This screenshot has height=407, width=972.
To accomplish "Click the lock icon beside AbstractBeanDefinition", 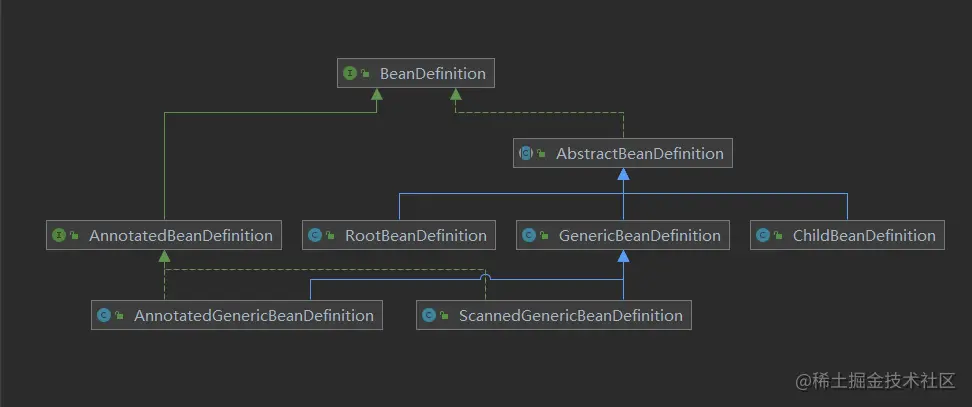I will point(541,154).
